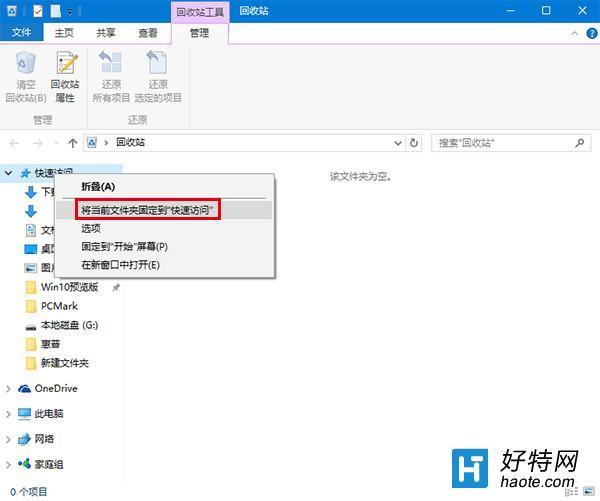This screenshot has height=501, width=600.
Task: Open the Win10预览版 folder
Action: coord(62,287)
